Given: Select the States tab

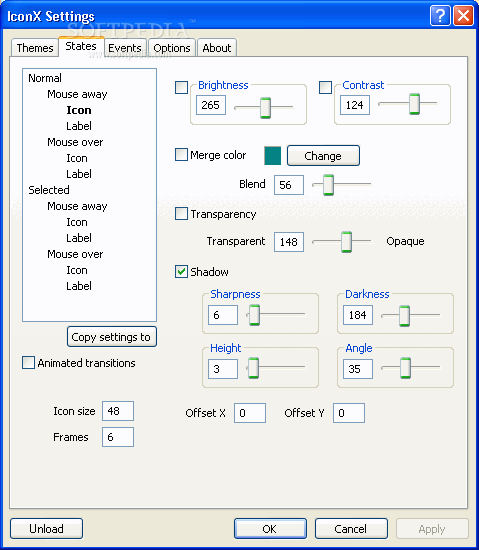Looking at the screenshot, I should [x=81, y=46].
